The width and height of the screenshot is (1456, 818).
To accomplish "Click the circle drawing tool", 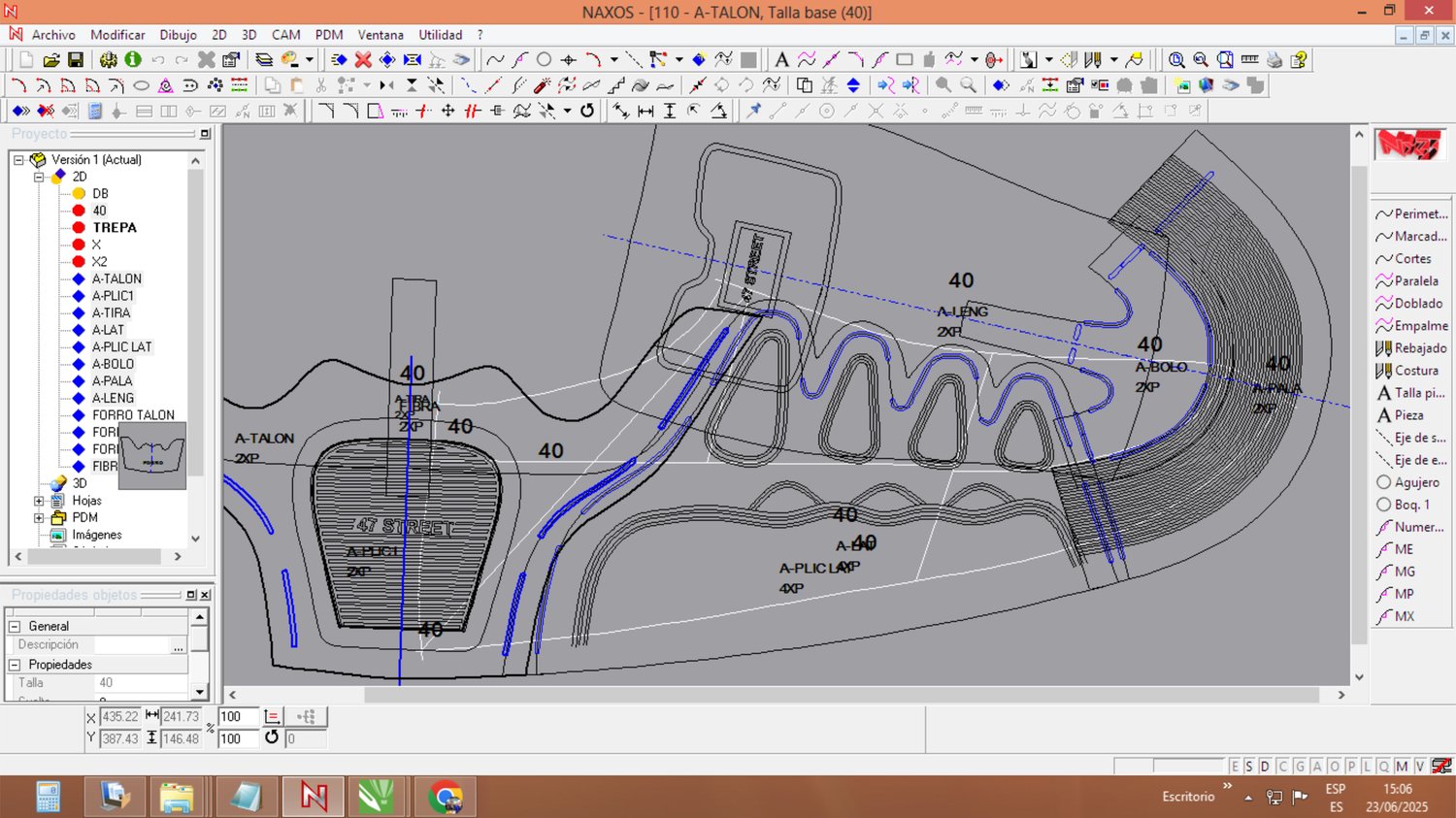I will [544, 60].
